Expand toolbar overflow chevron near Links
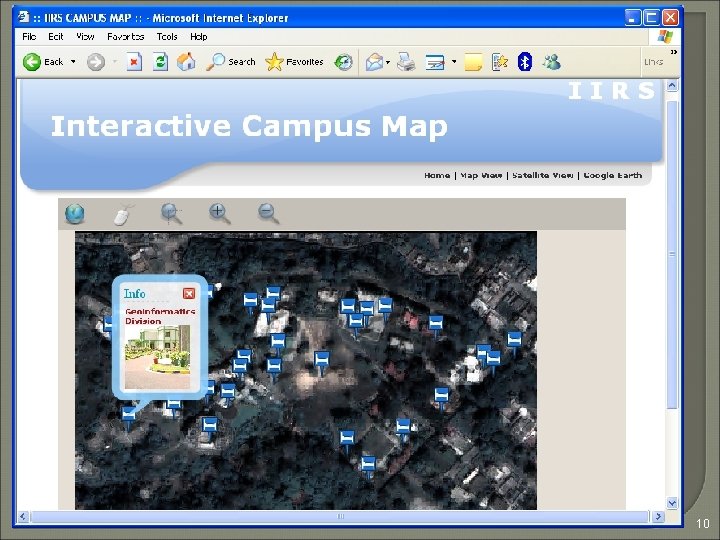The image size is (720, 540). pos(674,52)
